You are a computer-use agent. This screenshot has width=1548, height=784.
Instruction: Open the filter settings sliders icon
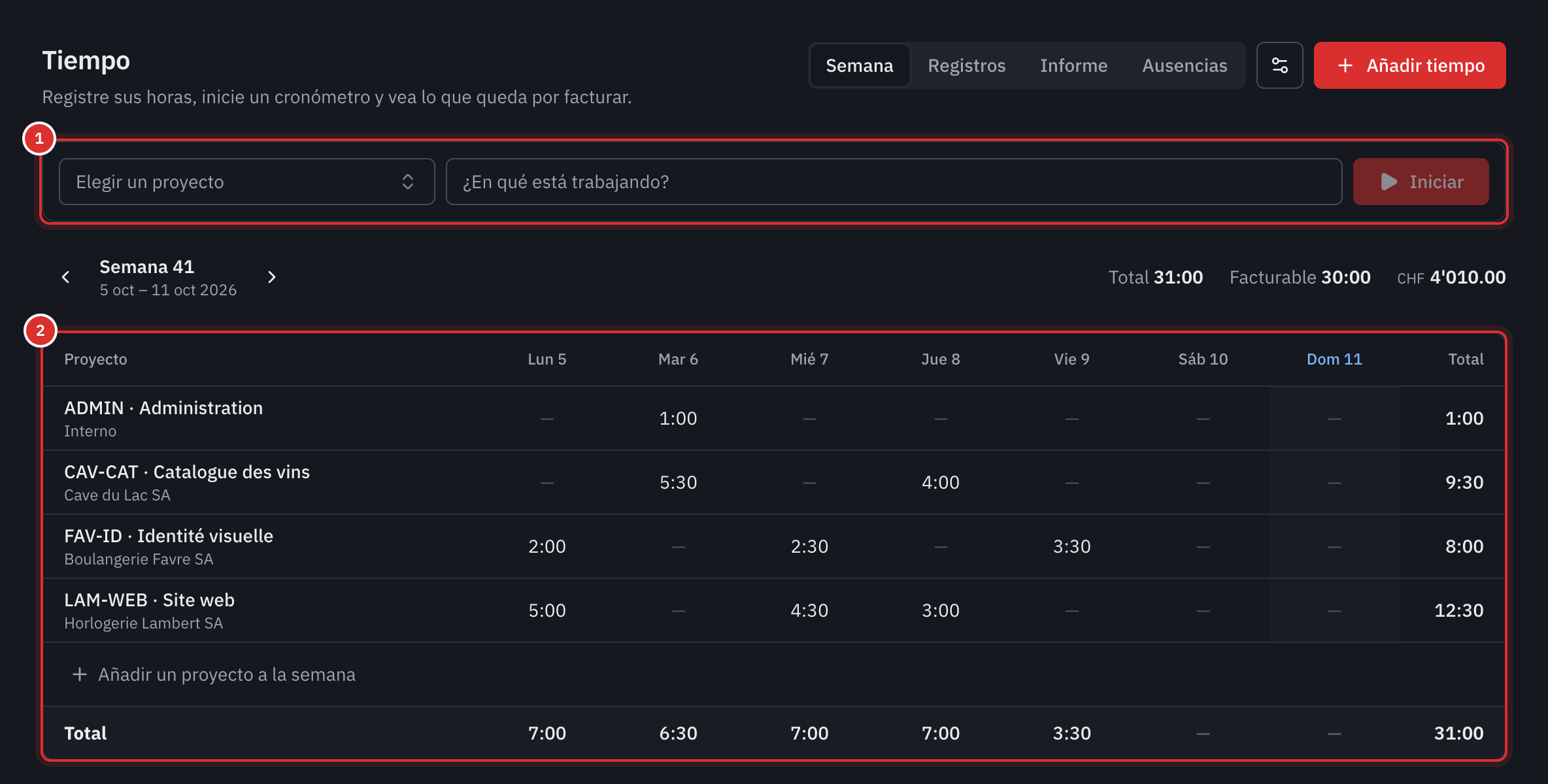(1279, 65)
